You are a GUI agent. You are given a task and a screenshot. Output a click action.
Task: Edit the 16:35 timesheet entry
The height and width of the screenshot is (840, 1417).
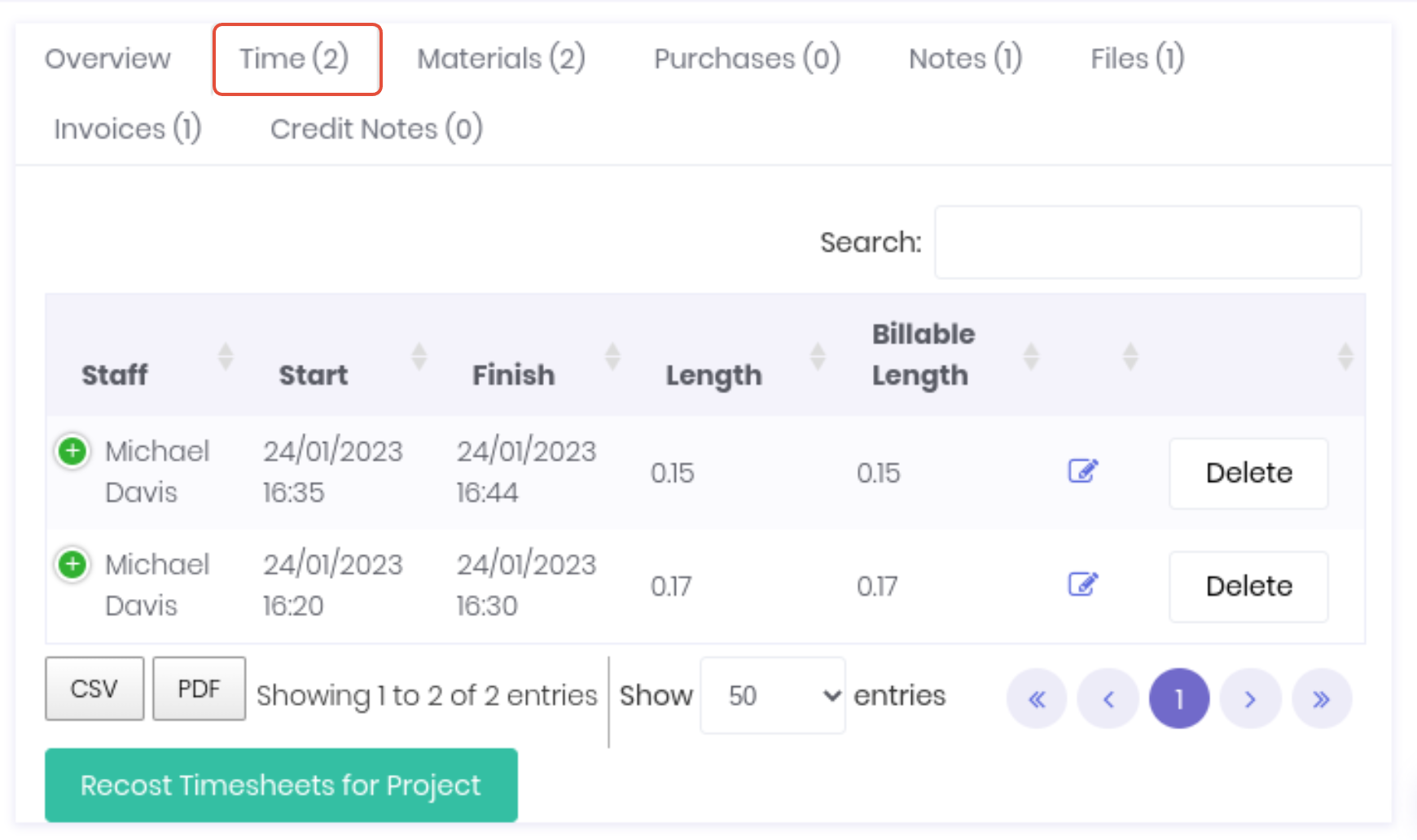[1082, 471]
